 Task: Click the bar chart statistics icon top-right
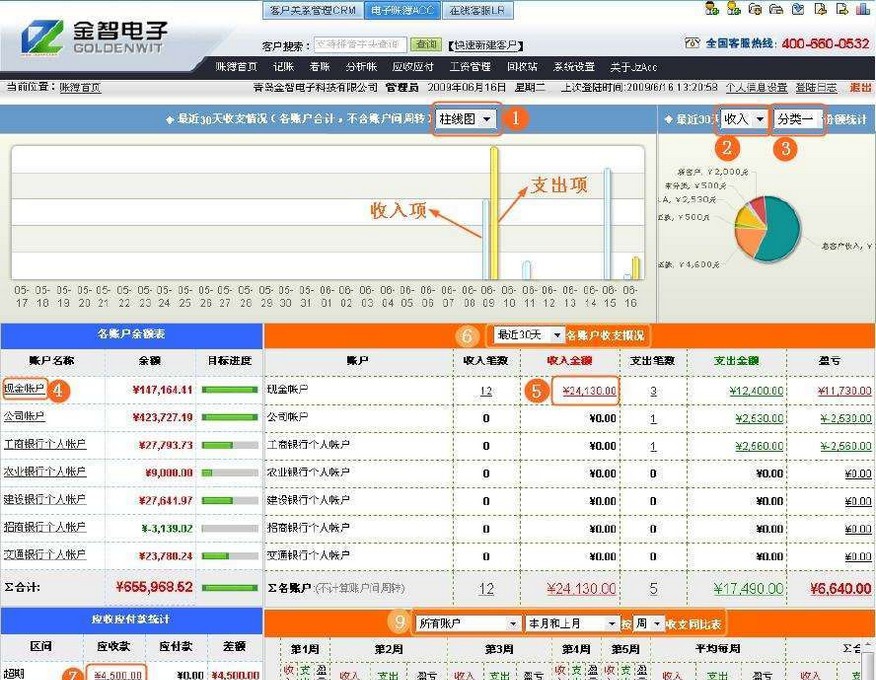(x=864, y=9)
